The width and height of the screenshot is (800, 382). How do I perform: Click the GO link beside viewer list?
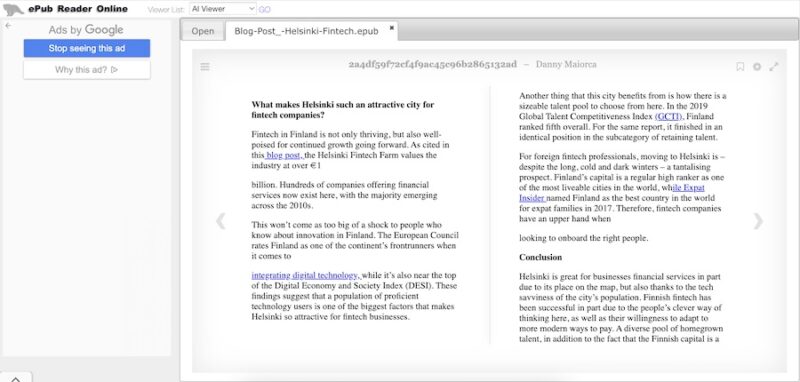point(264,9)
